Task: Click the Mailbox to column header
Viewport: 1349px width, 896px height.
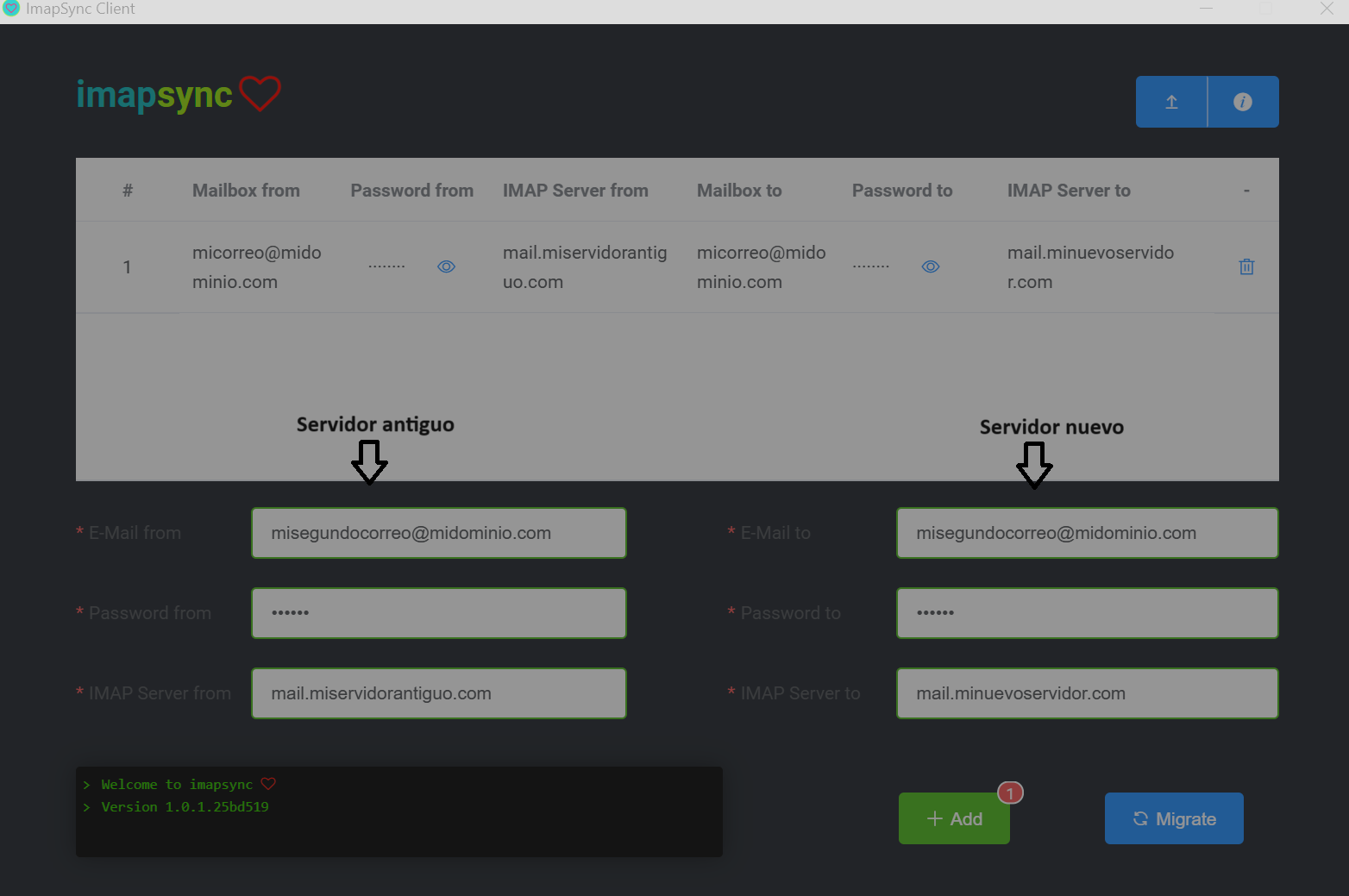Action: pos(739,191)
